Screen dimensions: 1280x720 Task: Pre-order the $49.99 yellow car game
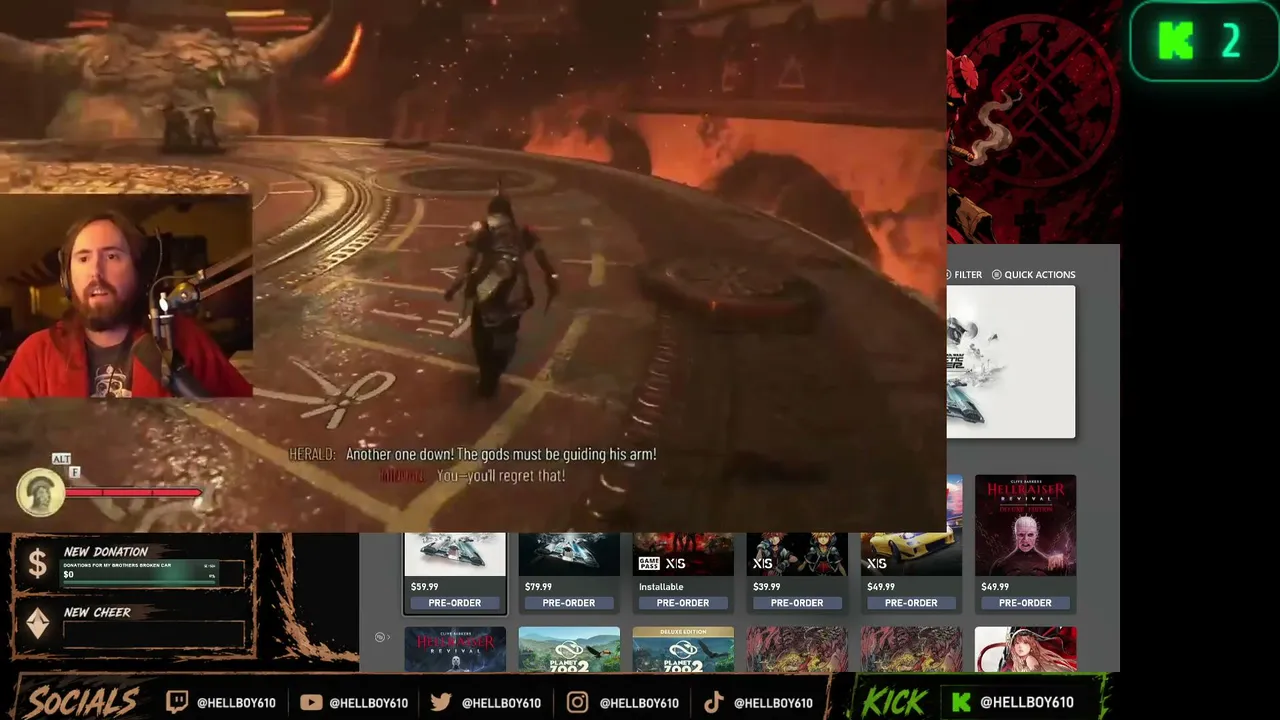point(911,603)
